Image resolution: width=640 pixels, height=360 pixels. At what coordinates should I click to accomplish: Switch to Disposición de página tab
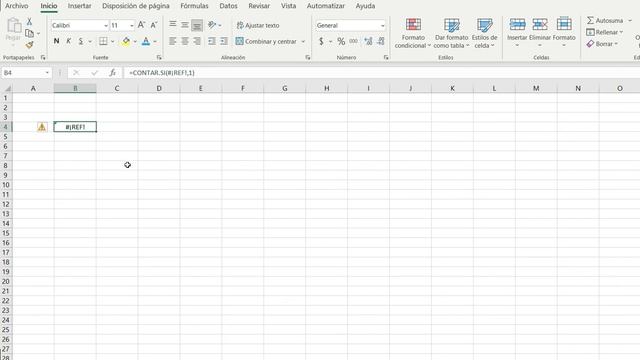click(x=136, y=6)
